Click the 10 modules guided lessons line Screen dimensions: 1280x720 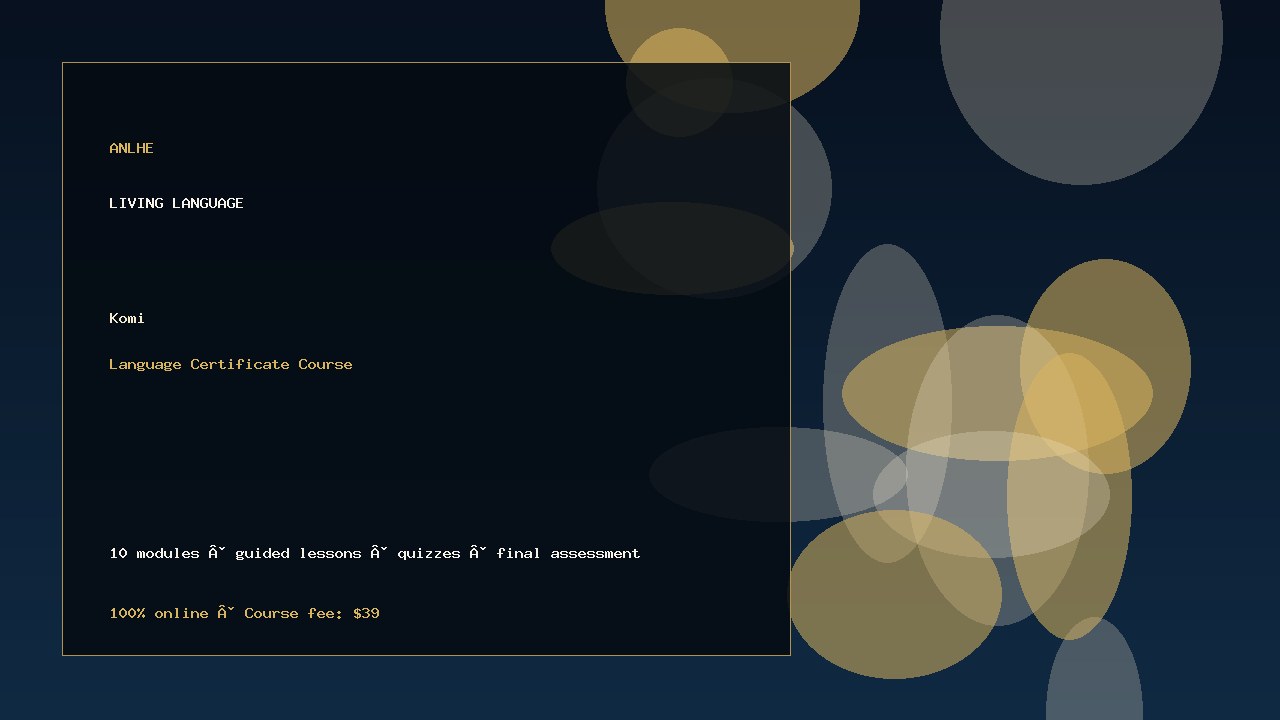coord(375,553)
